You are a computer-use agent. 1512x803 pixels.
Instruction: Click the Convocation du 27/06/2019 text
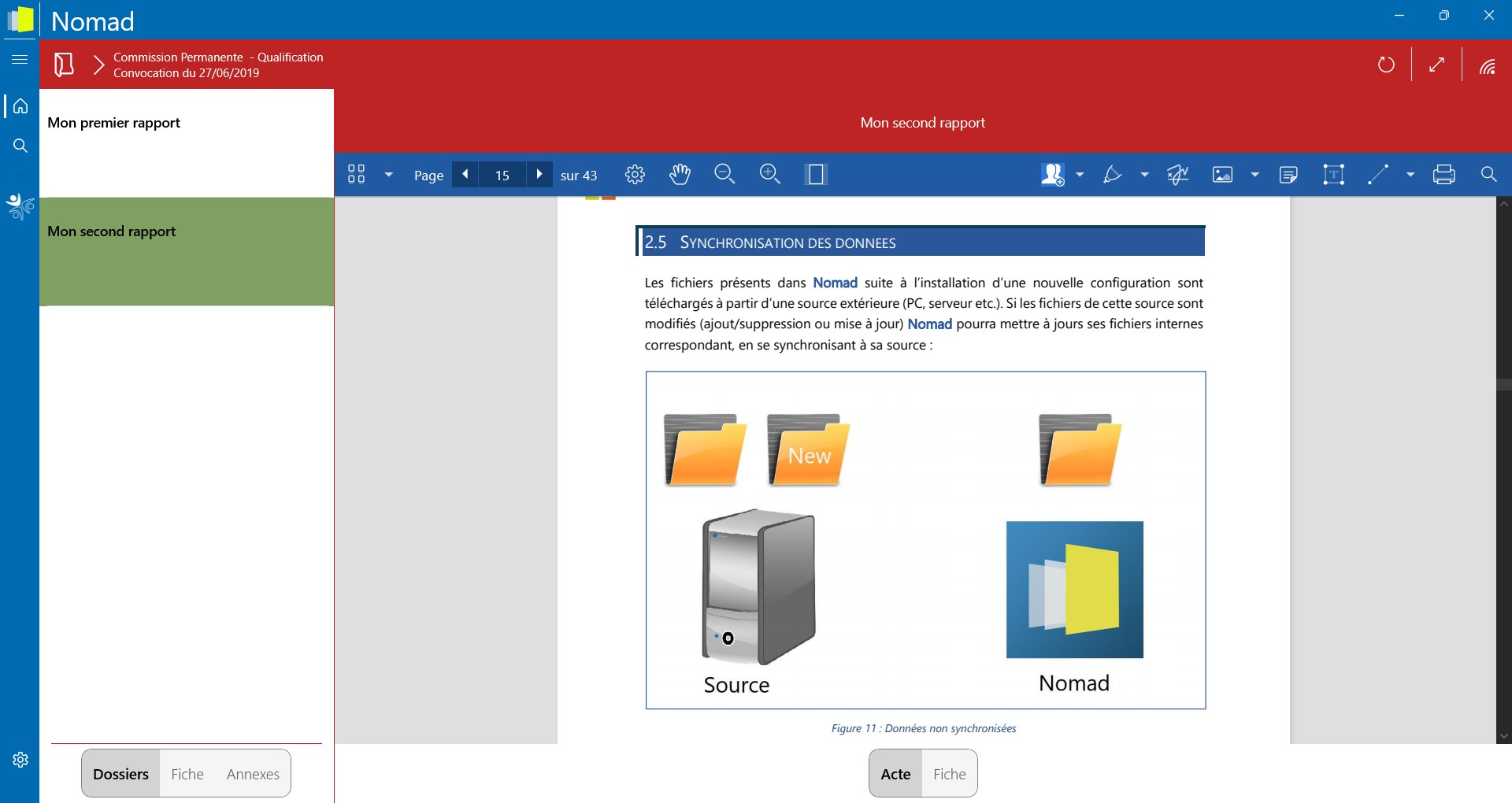click(186, 72)
